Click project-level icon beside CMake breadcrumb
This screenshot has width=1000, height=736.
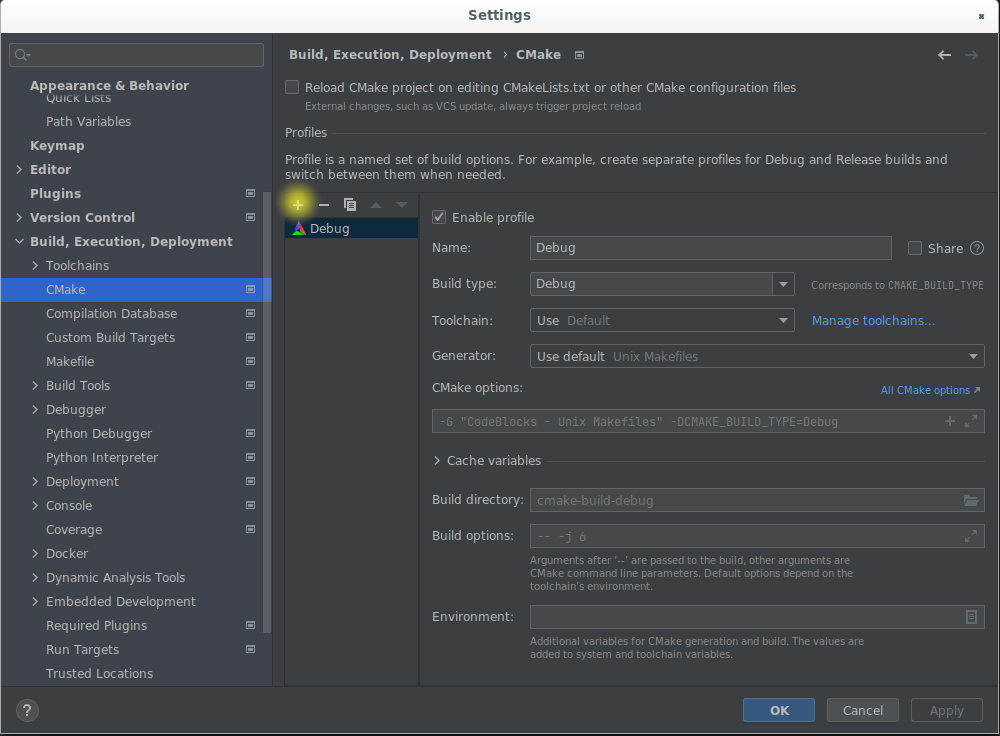pyautogui.click(x=579, y=55)
